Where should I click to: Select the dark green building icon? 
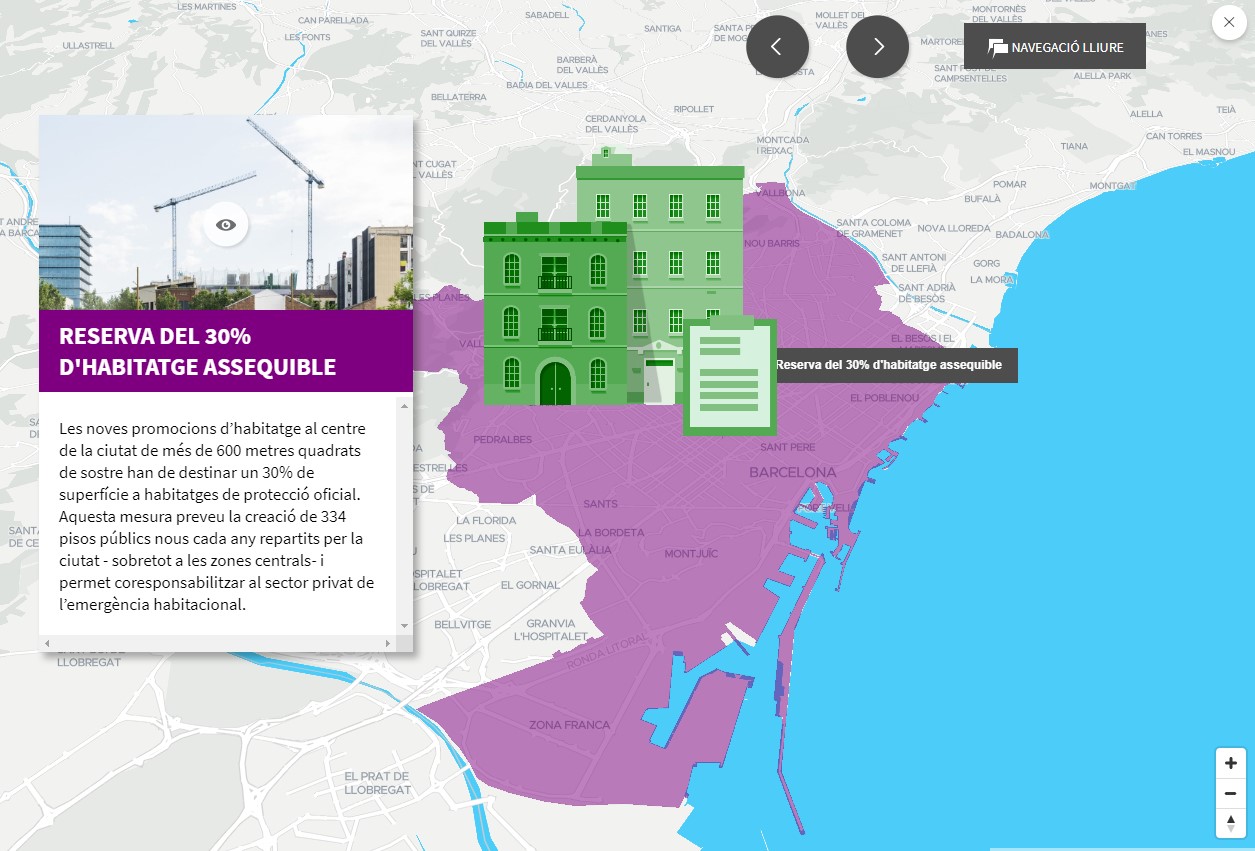[554, 315]
